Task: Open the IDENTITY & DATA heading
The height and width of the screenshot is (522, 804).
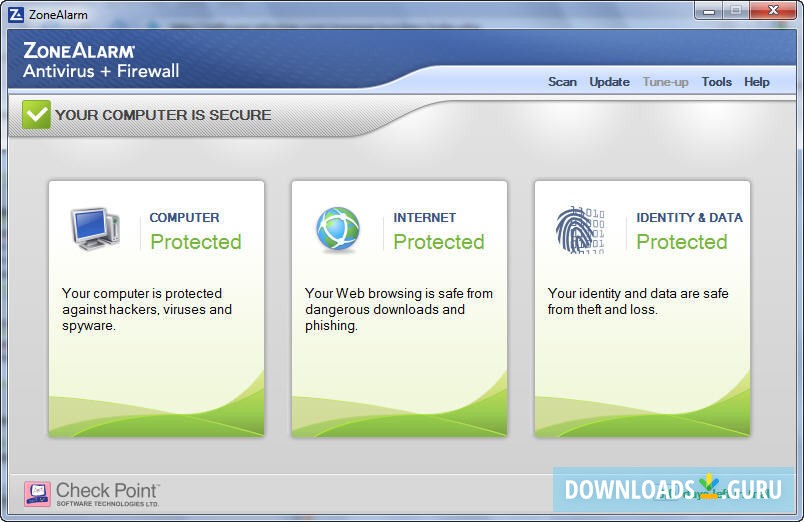Action: tap(689, 217)
